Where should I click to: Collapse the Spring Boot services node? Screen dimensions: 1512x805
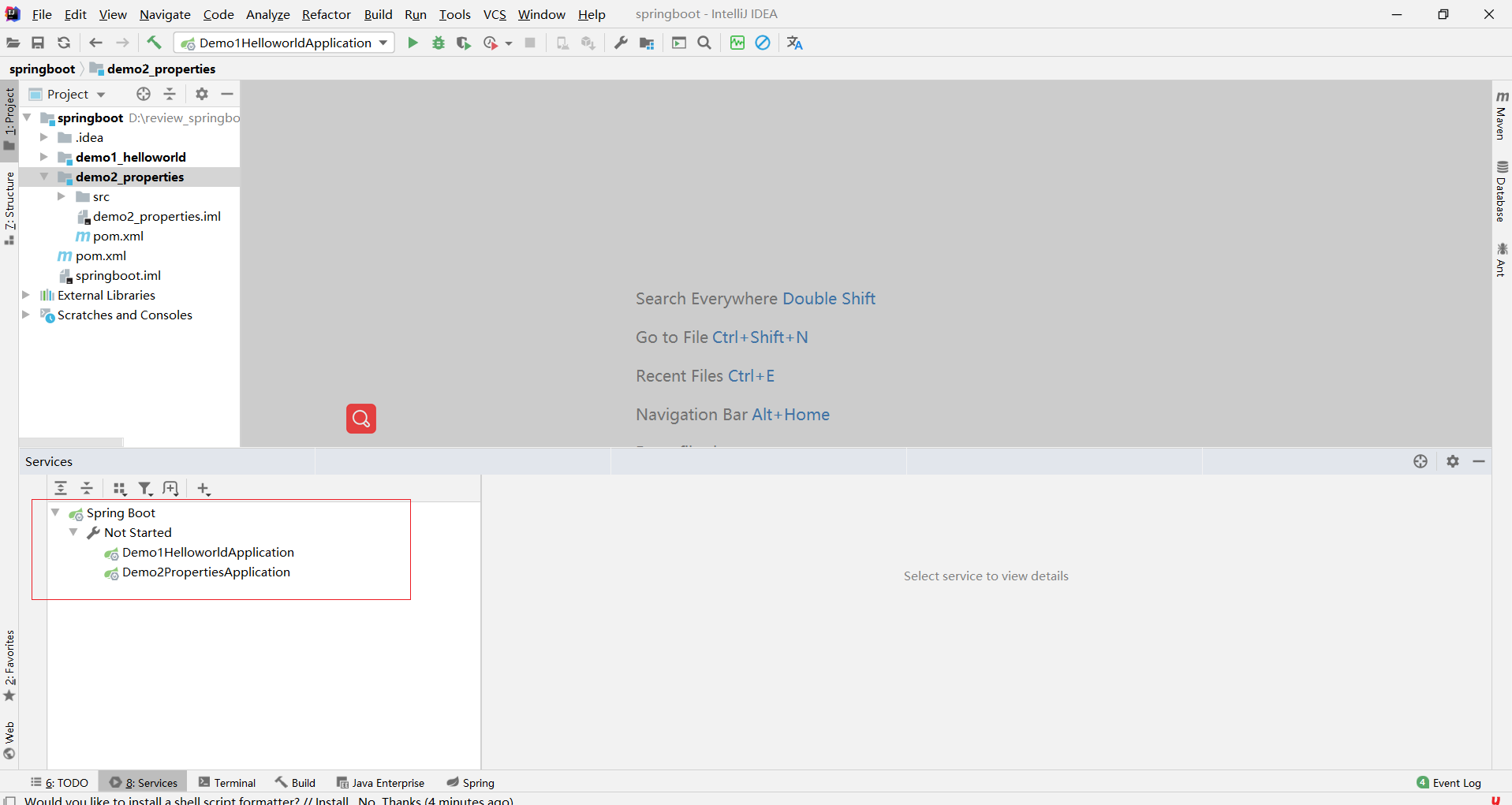pyautogui.click(x=55, y=512)
